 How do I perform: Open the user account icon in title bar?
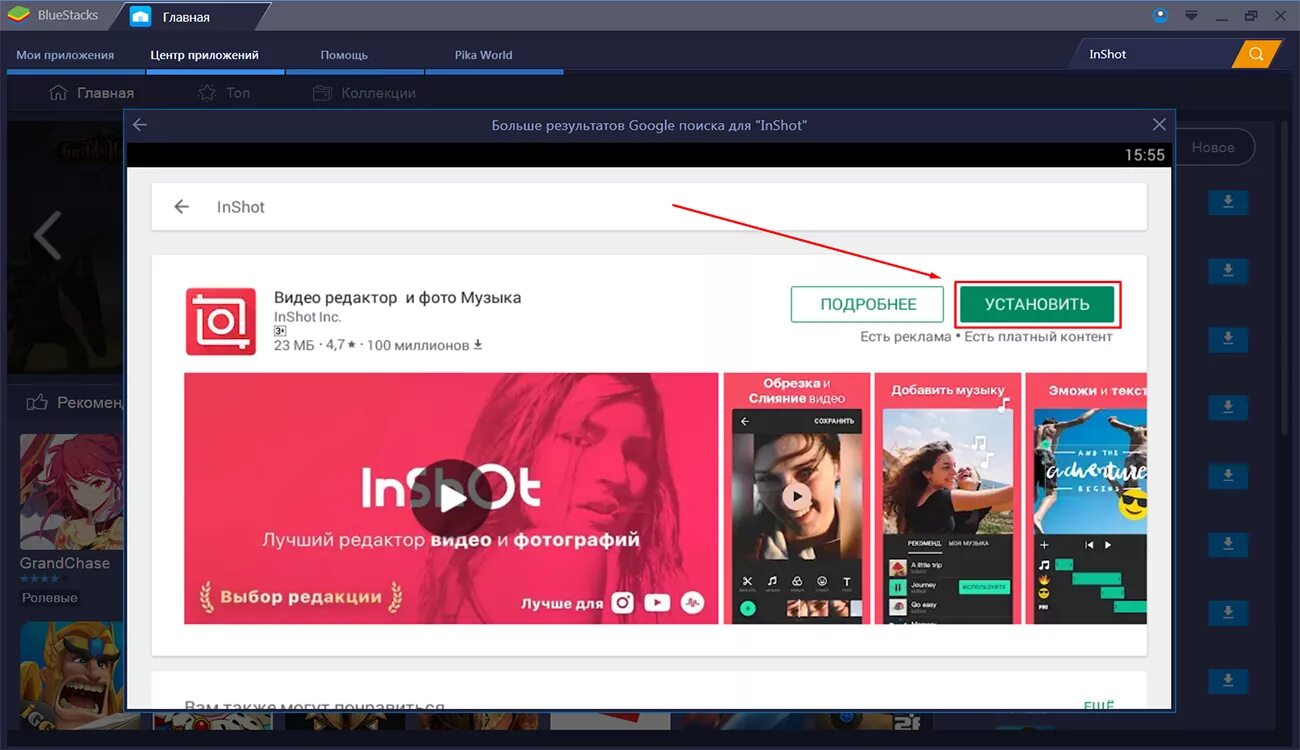tap(1160, 15)
